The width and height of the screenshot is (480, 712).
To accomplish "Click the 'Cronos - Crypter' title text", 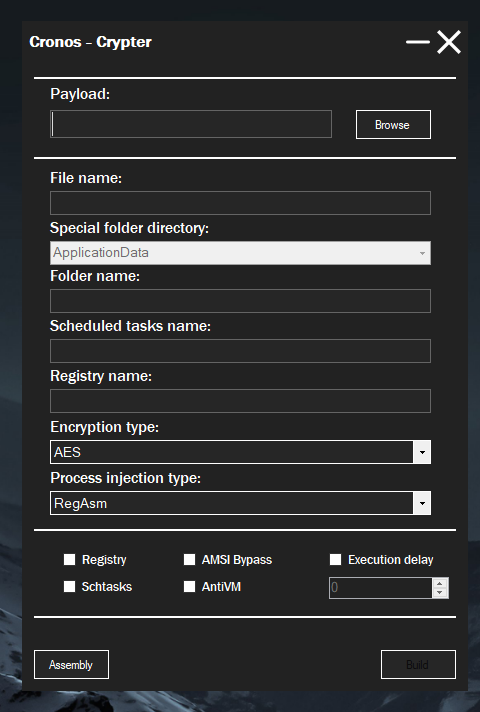I will pos(90,42).
